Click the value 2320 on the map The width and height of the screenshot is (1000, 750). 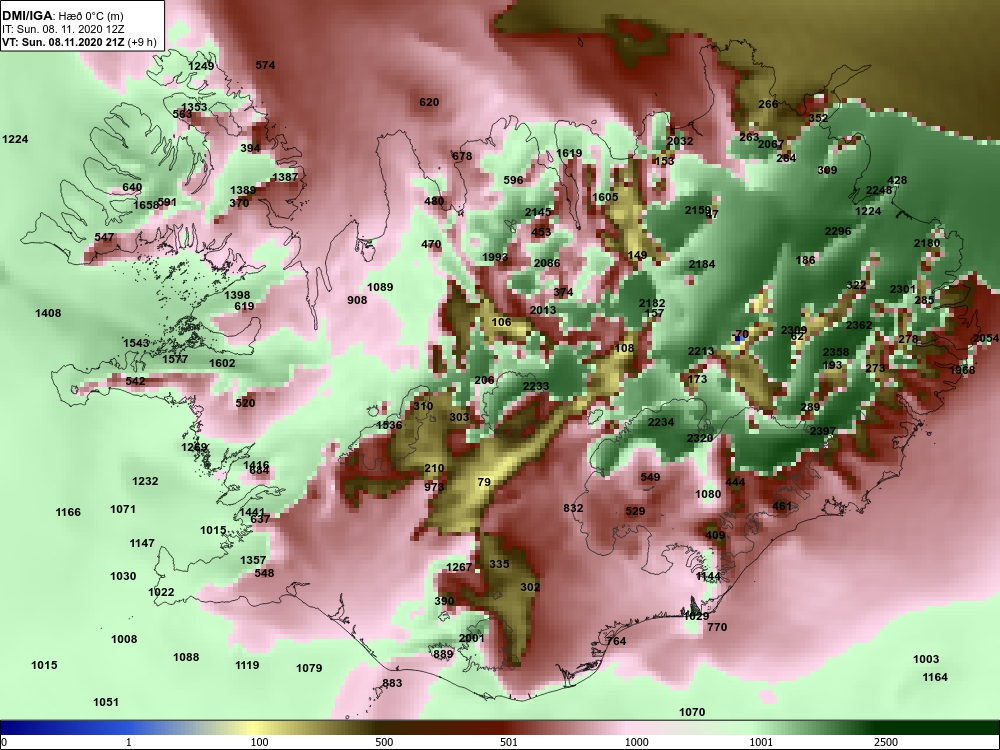(700, 438)
